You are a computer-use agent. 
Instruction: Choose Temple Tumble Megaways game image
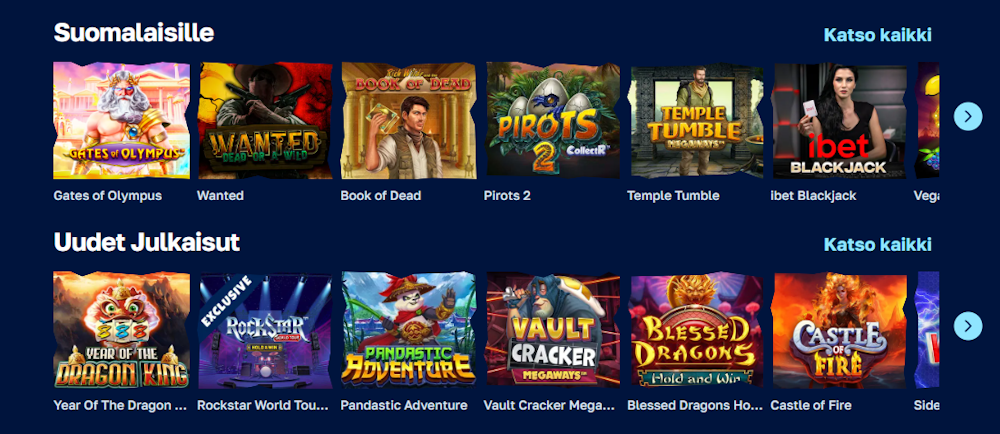point(696,120)
